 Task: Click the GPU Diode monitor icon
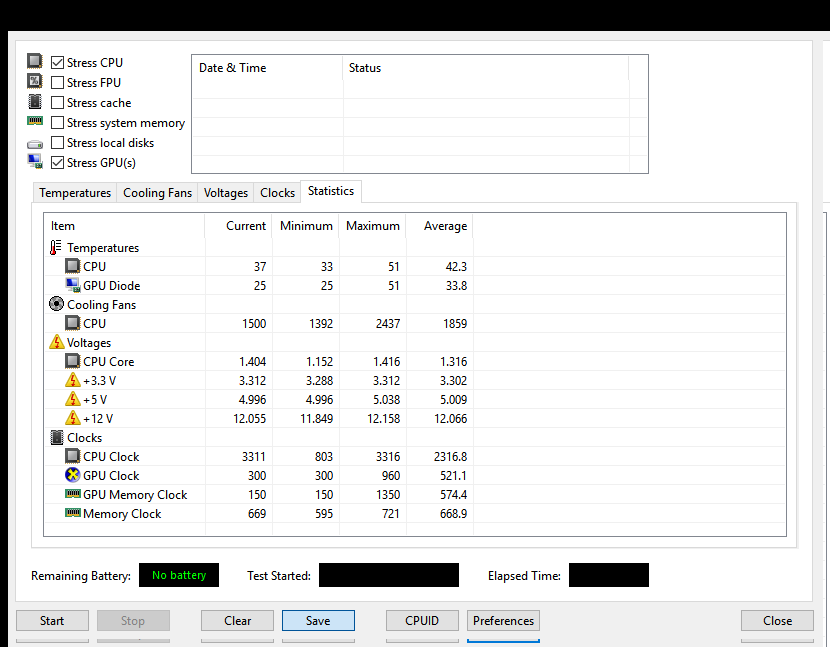pyautogui.click(x=72, y=286)
